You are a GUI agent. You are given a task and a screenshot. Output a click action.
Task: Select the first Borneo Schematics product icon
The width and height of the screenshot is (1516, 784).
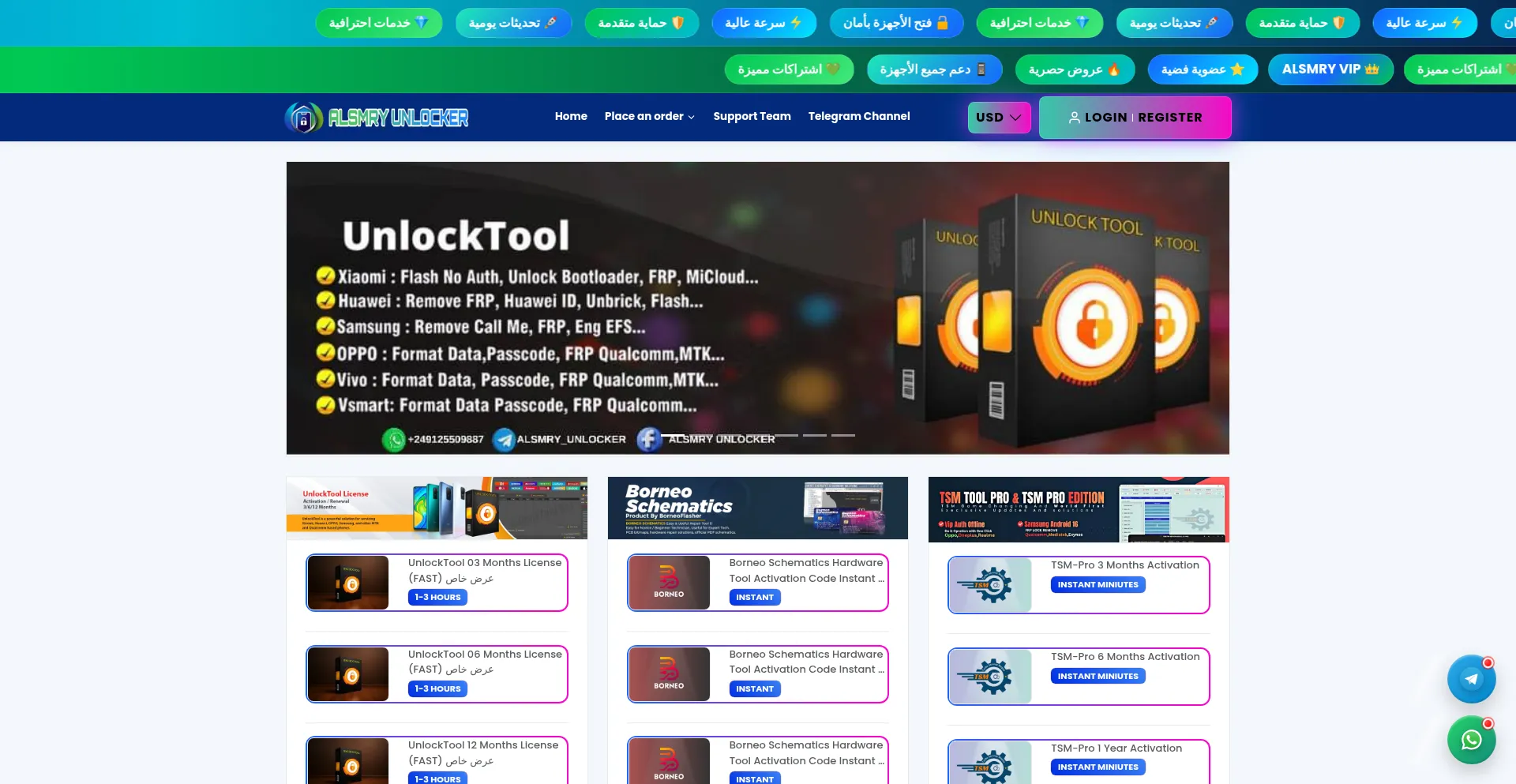point(670,583)
